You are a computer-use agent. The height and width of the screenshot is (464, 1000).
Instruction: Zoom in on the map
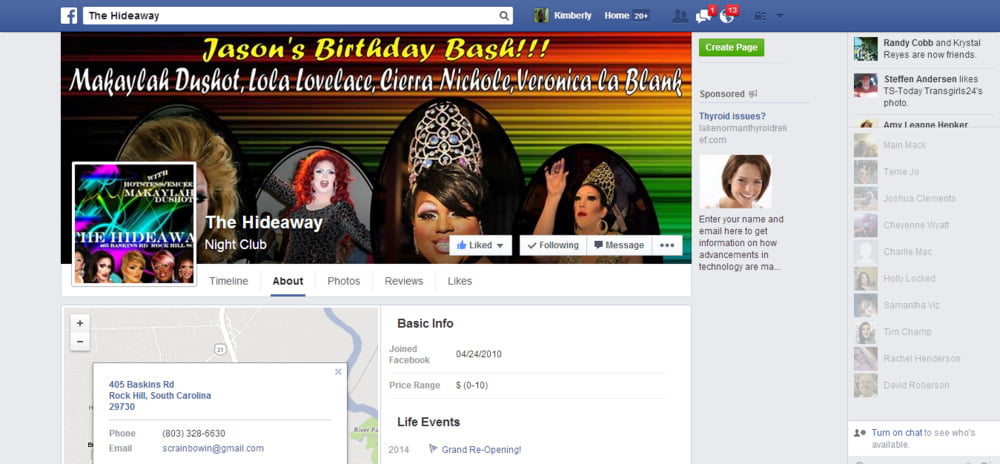pyautogui.click(x=80, y=323)
